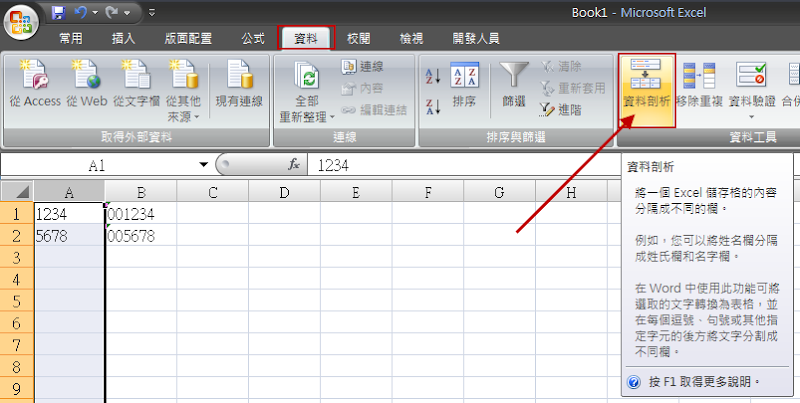Image resolution: width=800 pixels, height=403 pixels.
Task: Select row 5 header
Action: pyautogui.click(x=17, y=301)
